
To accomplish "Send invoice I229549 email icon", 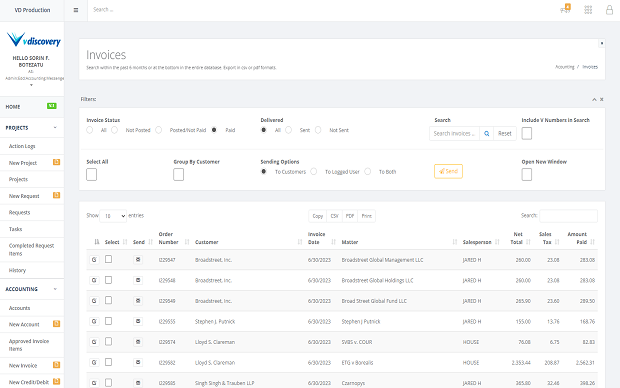I will click(x=138, y=301).
